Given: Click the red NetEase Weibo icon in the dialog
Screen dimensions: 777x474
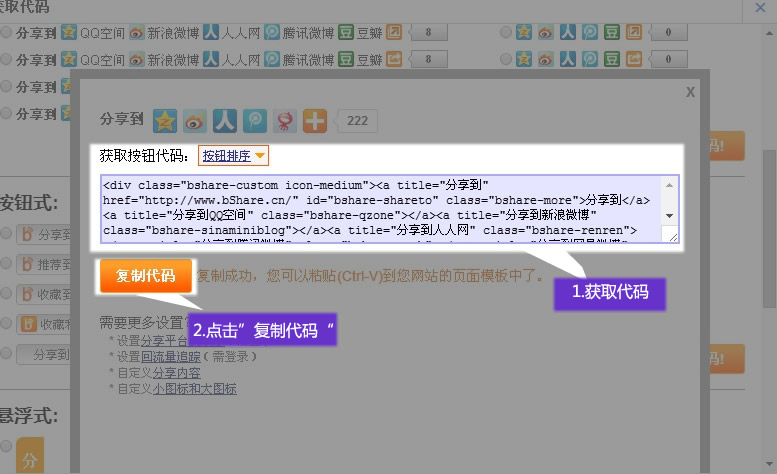Looking at the screenshot, I should click(285, 121).
